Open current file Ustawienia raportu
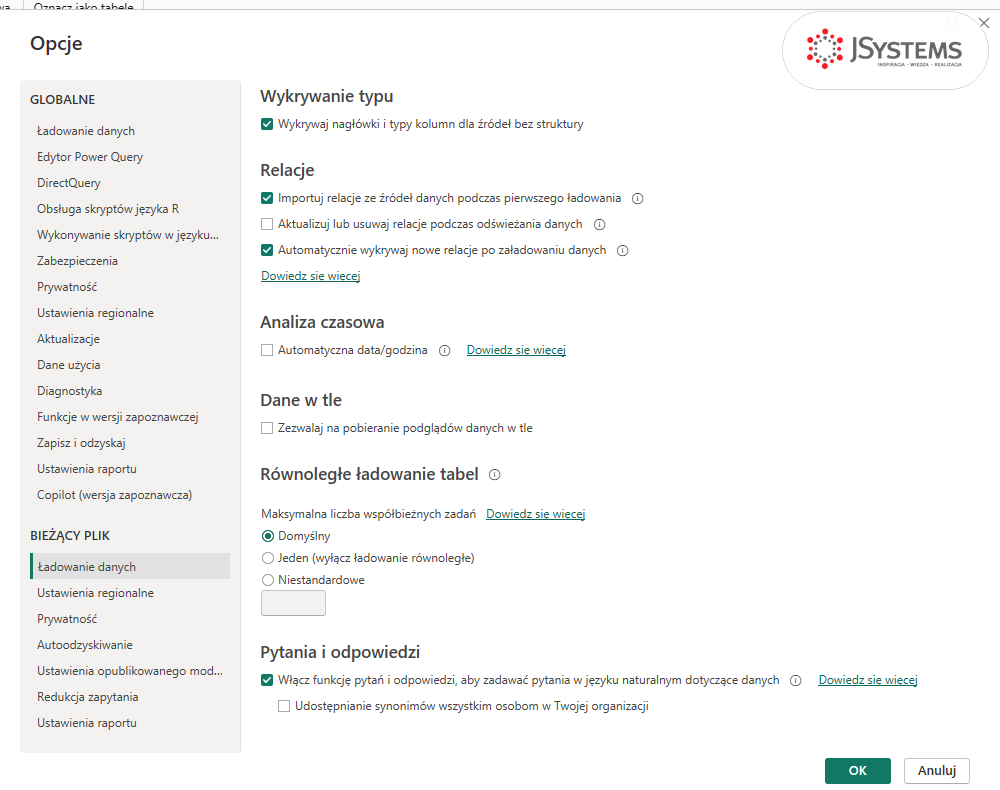The image size is (1000, 790). coord(130,723)
